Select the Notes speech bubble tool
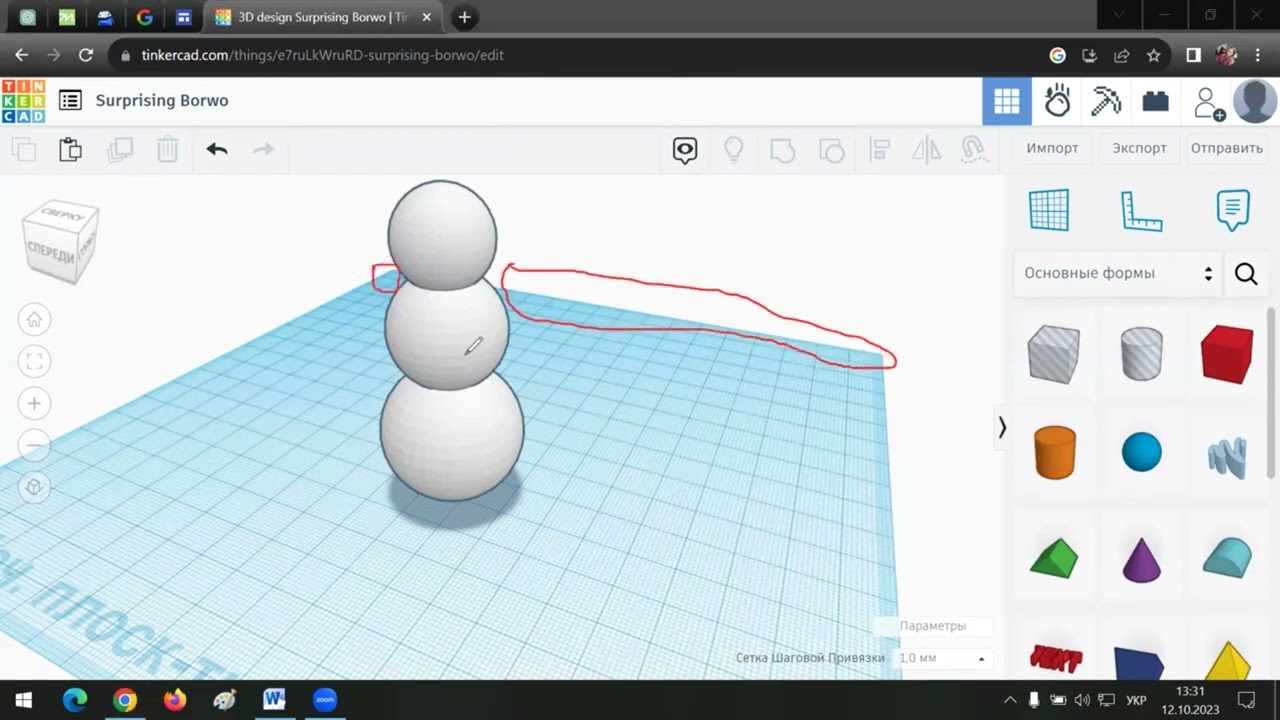The image size is (1280, 720). (1233, 210)
